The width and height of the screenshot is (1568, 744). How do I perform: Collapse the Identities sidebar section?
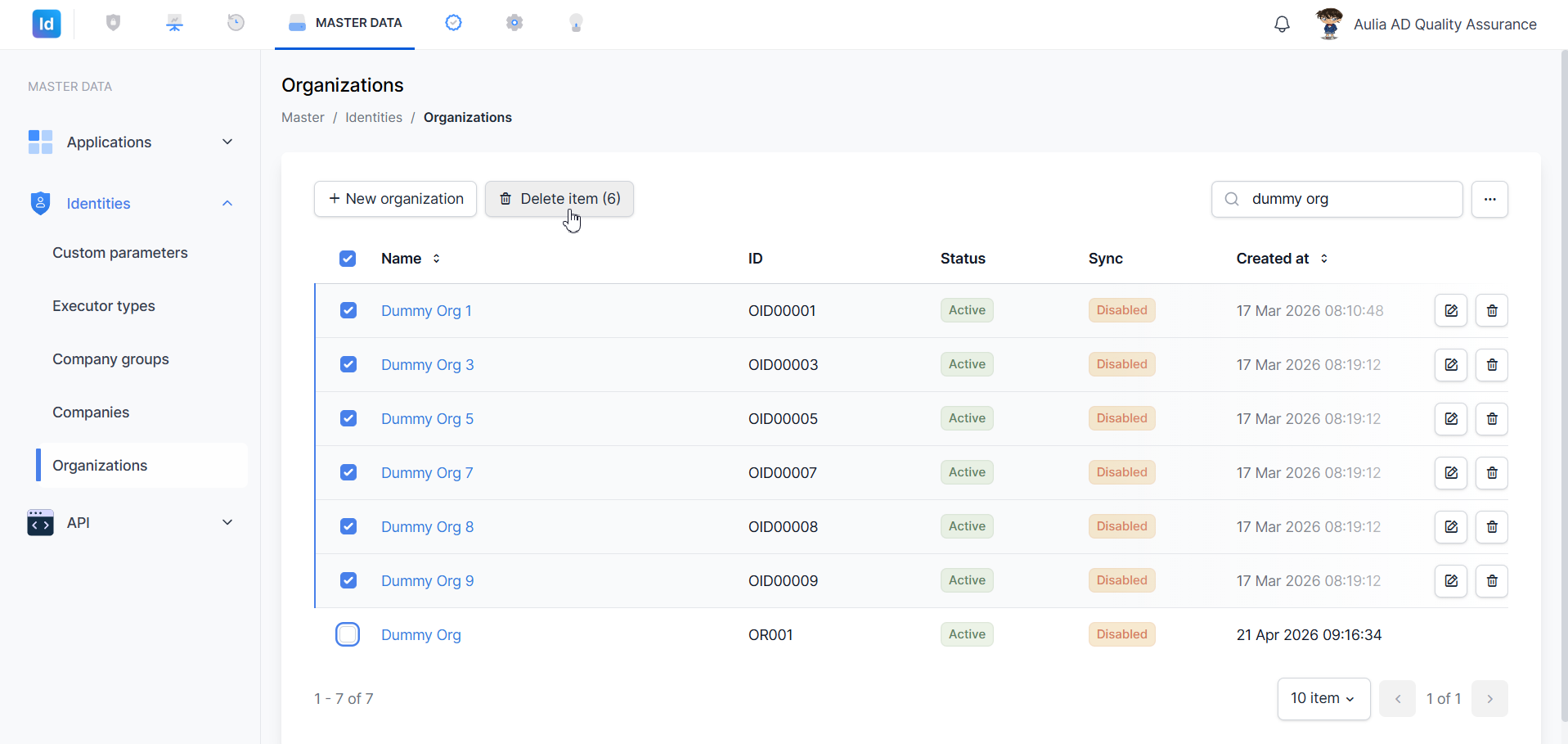pyautogui.click(x=131, y=204)
